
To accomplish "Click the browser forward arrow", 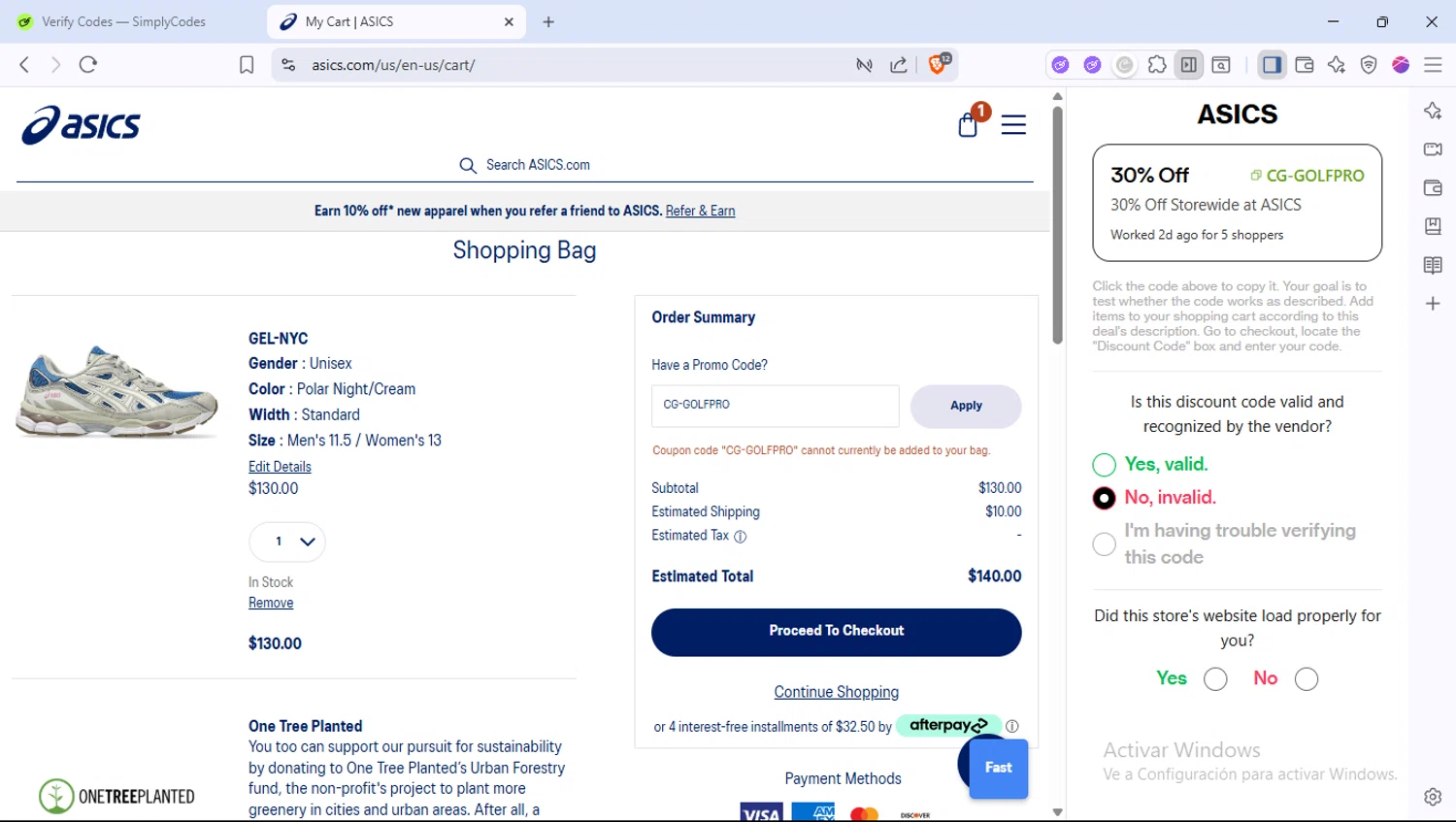I will pyautogui.click(x=55, y=65).
